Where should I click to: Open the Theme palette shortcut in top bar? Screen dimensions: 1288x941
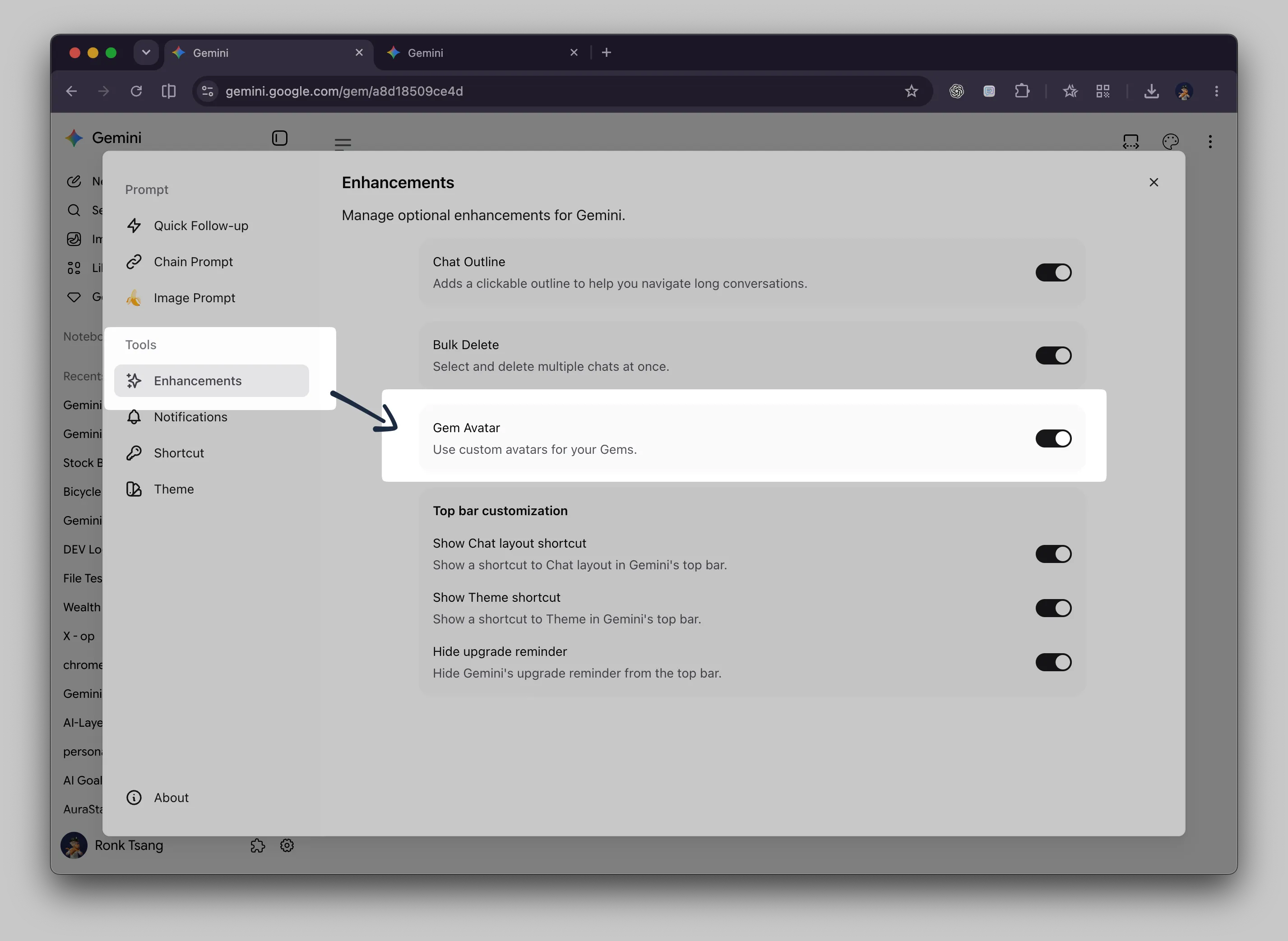pyautogui.click(x=1170, y=141)
